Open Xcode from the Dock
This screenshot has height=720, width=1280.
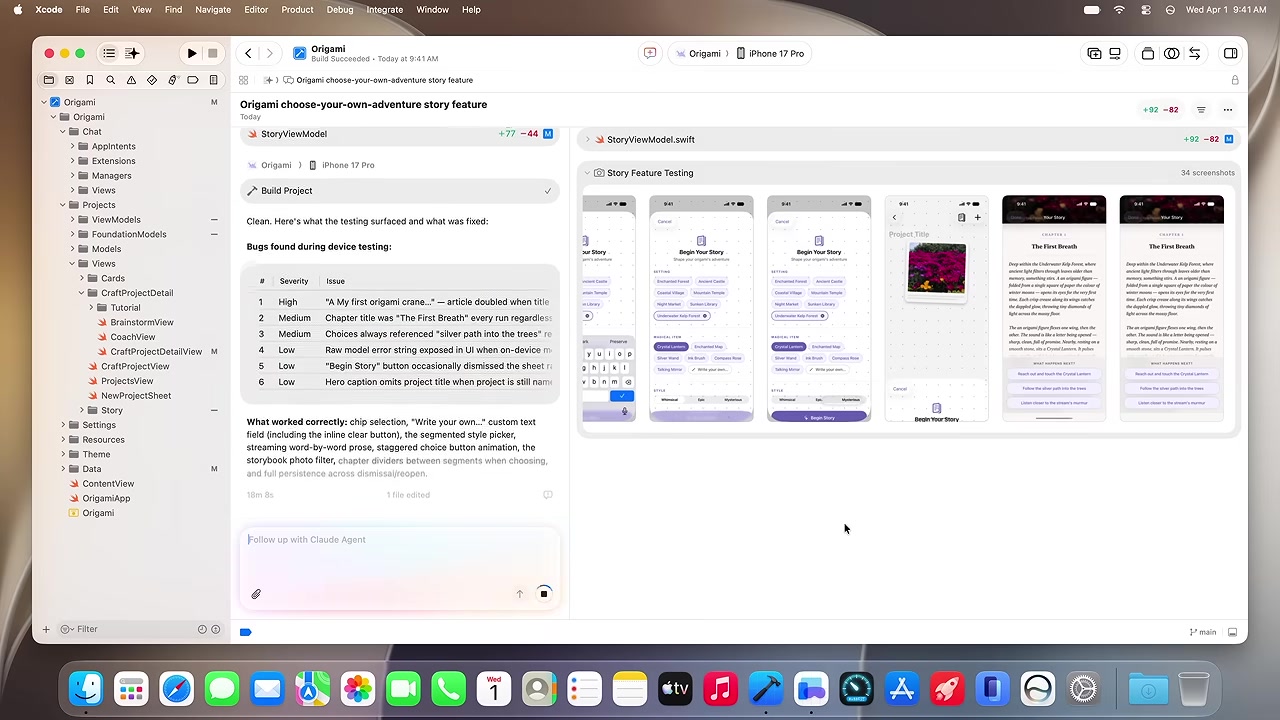click(x=766, y=688)
